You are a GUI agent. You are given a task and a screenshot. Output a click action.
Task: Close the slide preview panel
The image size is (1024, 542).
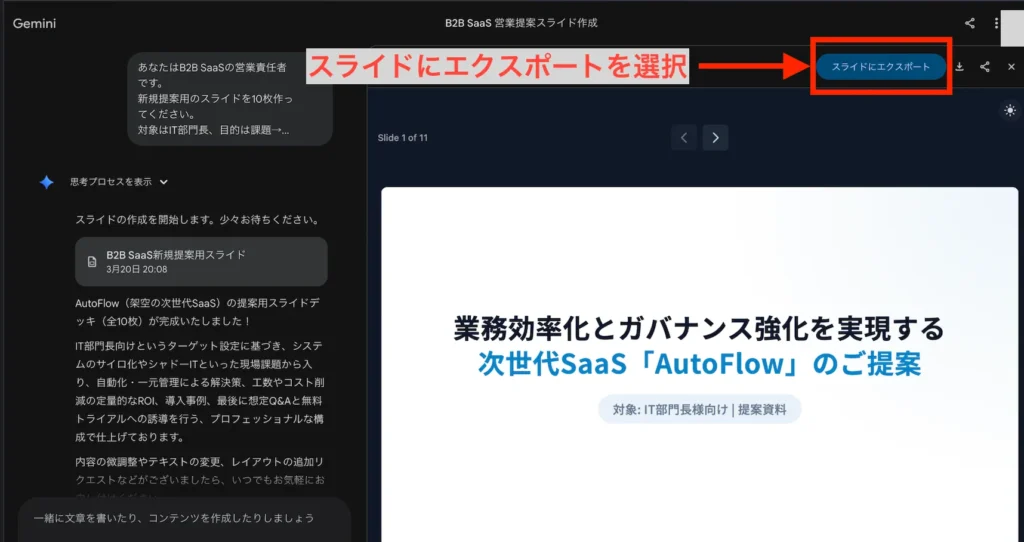pos(1011,67)
